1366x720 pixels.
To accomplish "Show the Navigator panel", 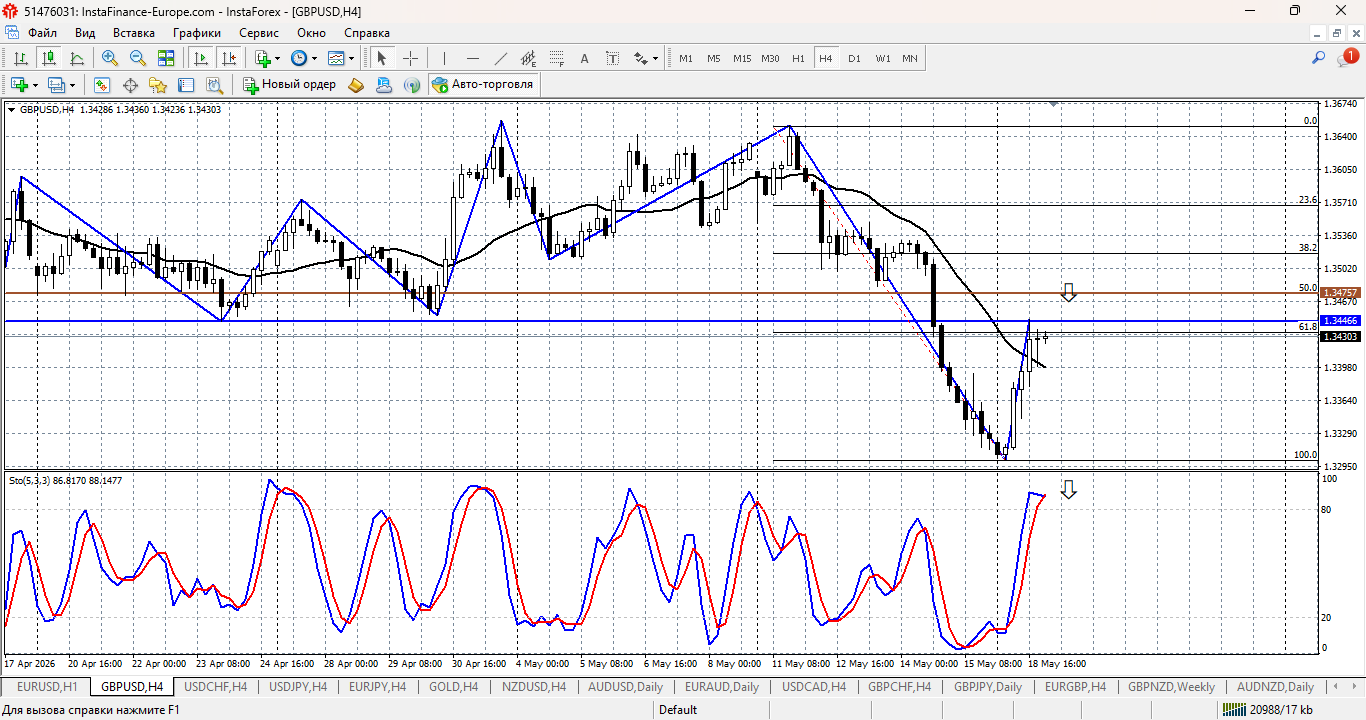I will [x=158, y=85].
